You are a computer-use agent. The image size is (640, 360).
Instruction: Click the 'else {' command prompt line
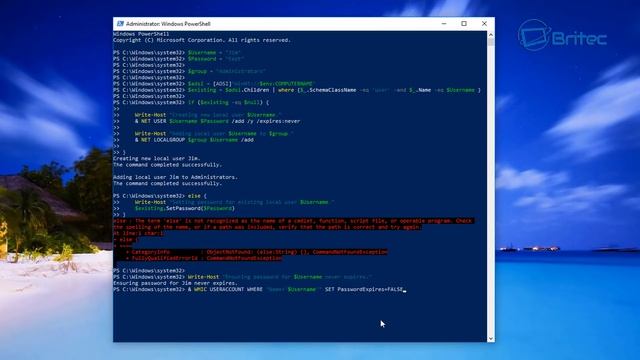(x=160, y=196)
